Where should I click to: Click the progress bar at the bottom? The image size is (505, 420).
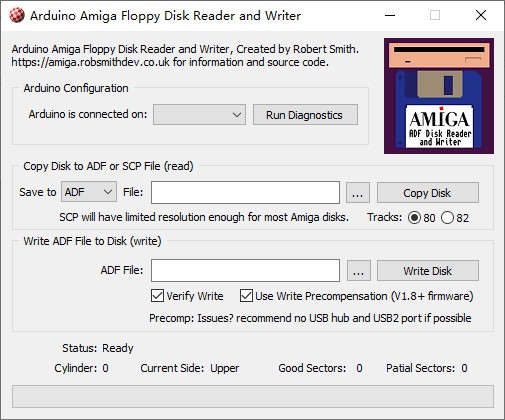253,396
